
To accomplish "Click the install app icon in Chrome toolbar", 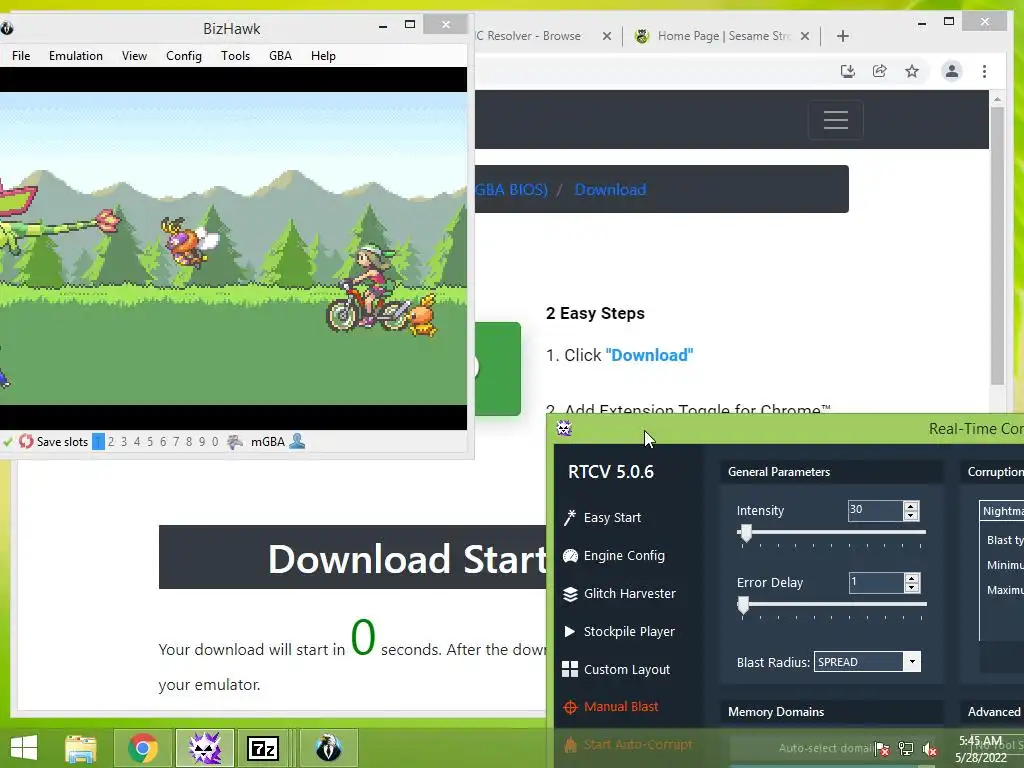I will click(848, 71).
